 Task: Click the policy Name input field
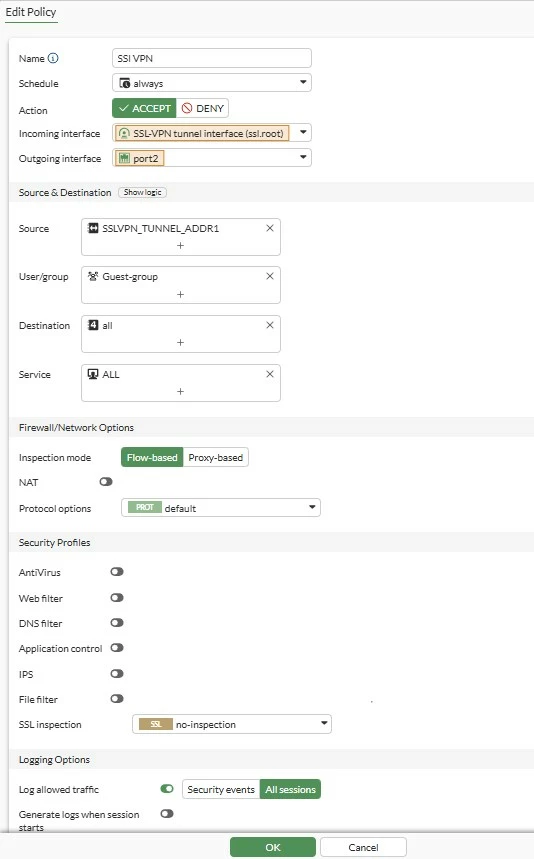tap(212, 58)
